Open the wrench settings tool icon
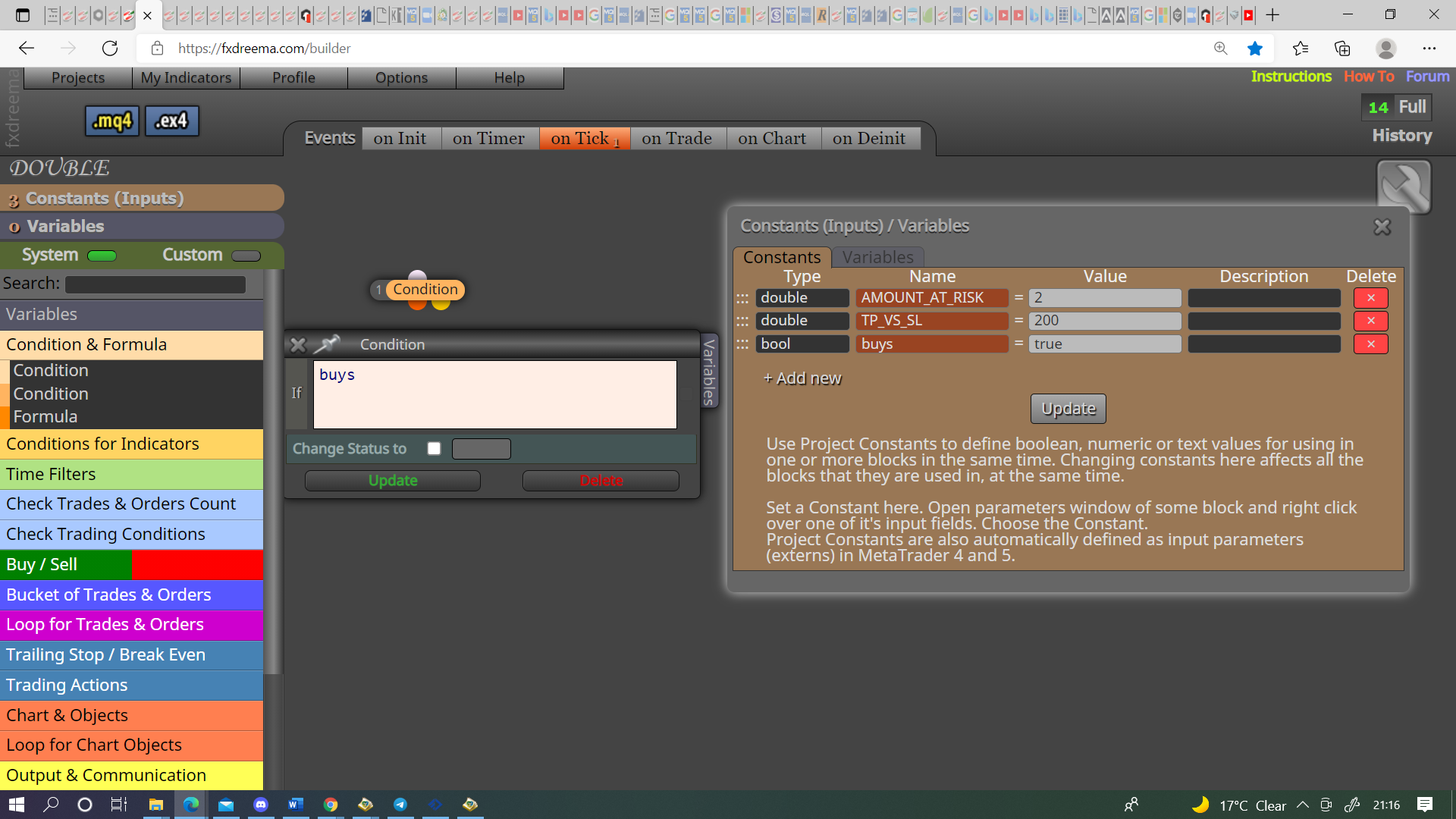The image size is (1456, 819). point(1404,187)
